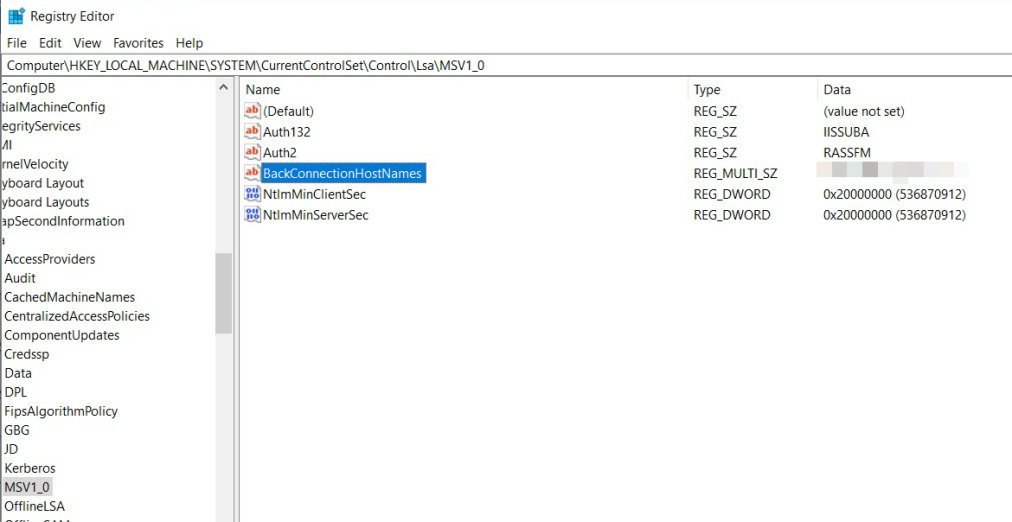Click the binary DWORD icon for NtlmMinServerSec
This screenshot has height=522, width=1012.
pos(252,215)
